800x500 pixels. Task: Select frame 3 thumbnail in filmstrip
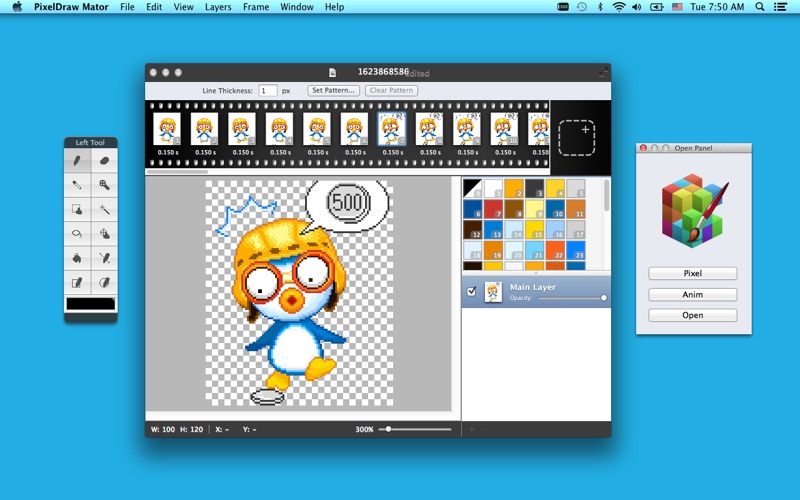242,129
